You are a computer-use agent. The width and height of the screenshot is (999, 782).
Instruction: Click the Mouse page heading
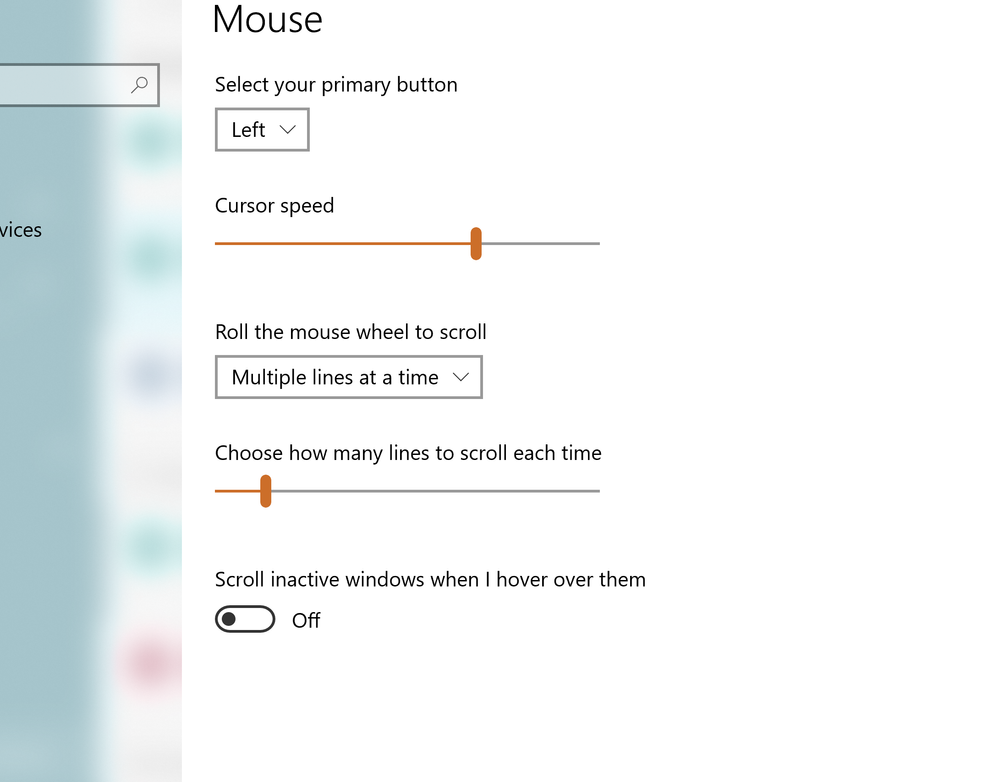tap(267, 19)
